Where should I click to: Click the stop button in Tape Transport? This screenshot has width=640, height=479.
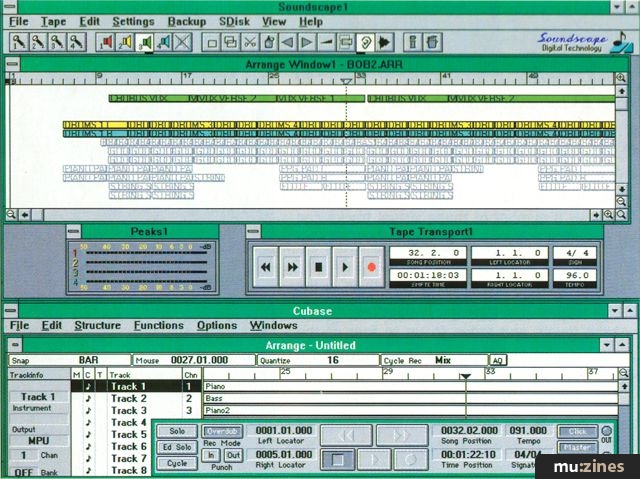[319, 267]
